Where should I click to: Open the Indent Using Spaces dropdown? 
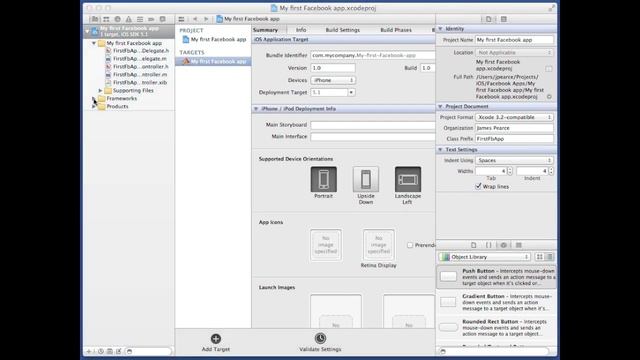pos(514,160)
